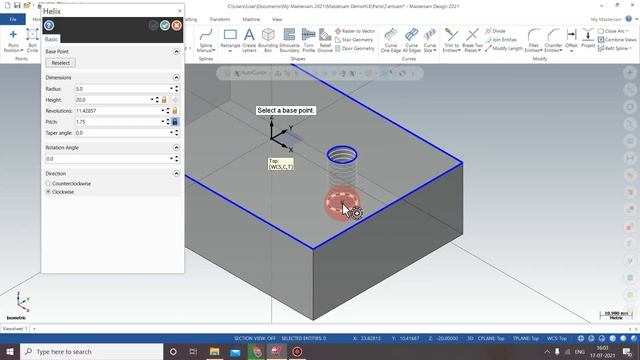
Task: Open the Viewsheet 1 tab
Action: tap(15, 329)
